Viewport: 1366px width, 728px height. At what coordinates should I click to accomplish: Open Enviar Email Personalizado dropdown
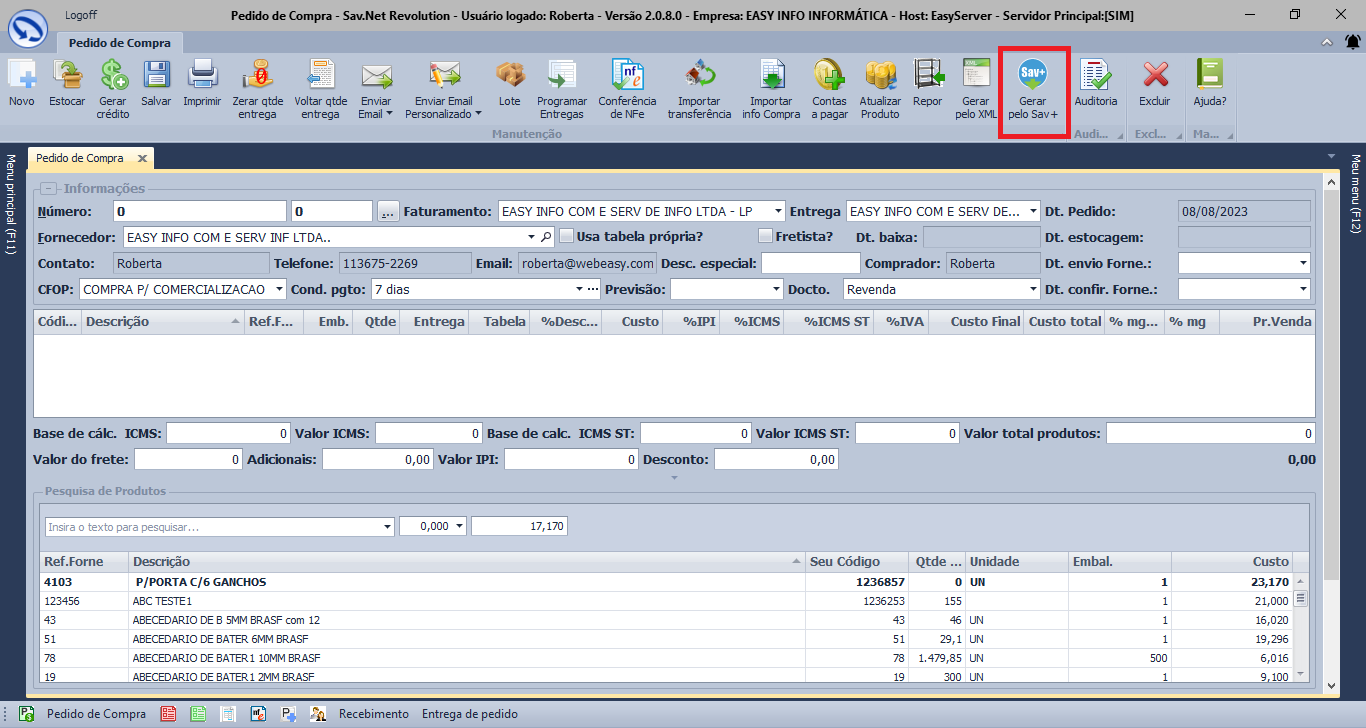(443, 89)
